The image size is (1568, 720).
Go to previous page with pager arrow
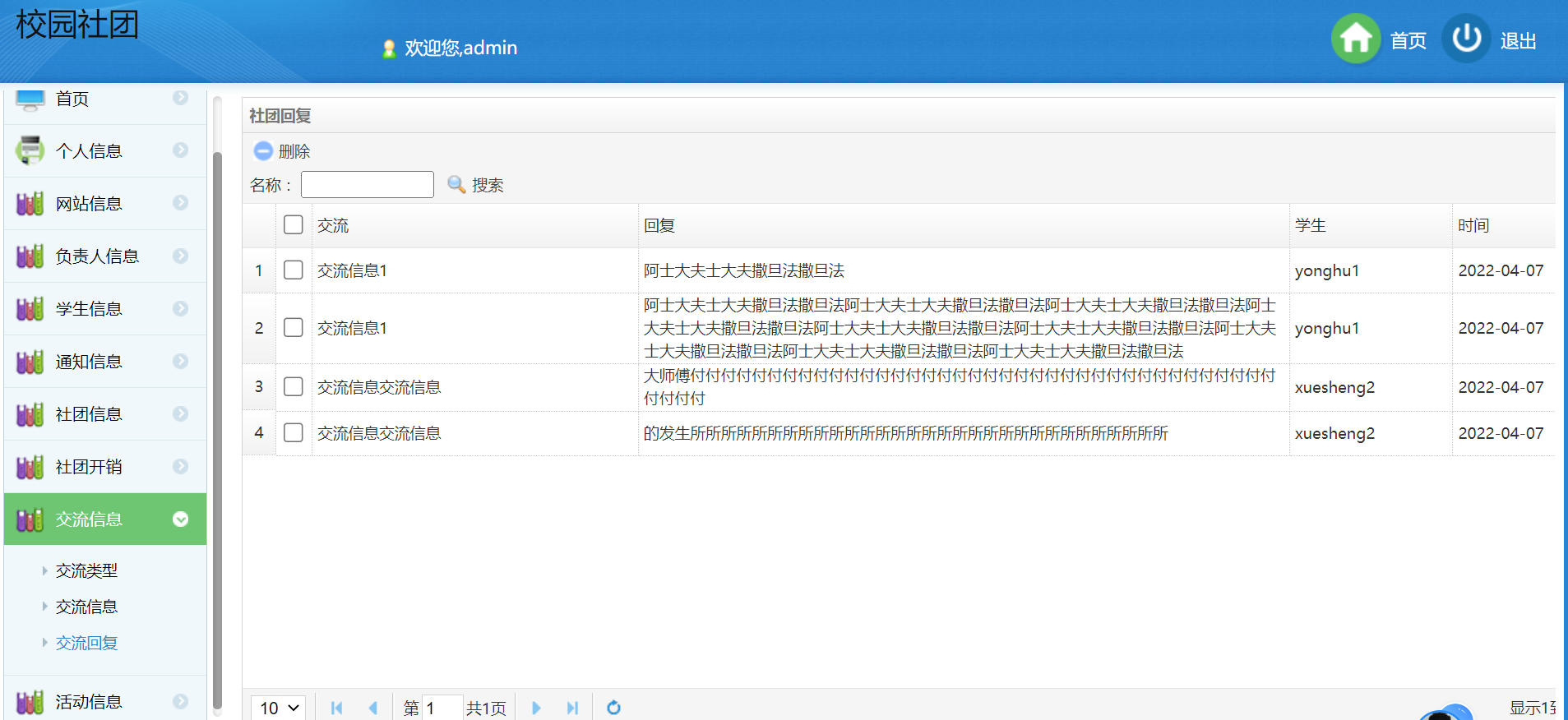373,708
